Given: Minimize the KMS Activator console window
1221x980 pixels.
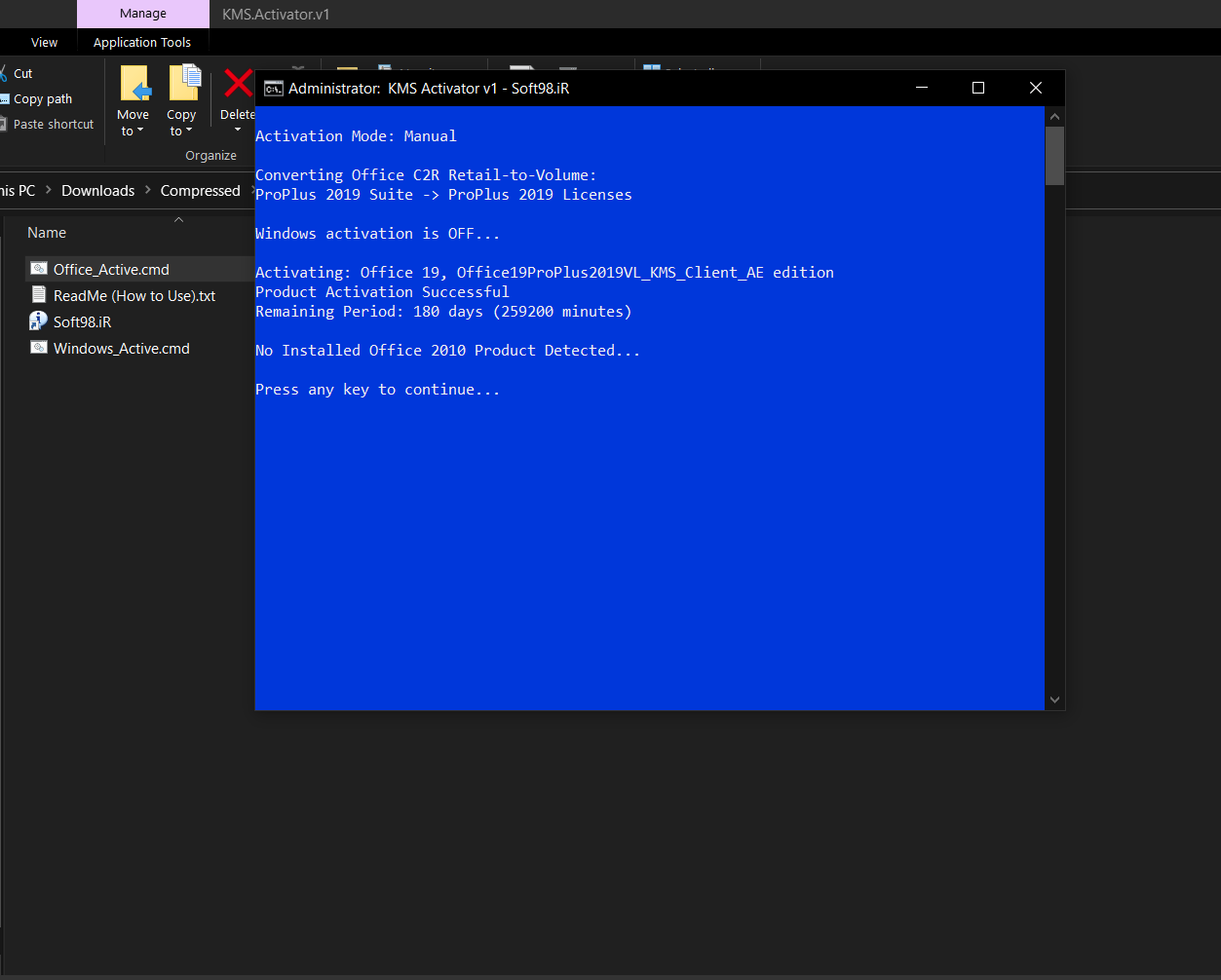Looking at the screenshot, I should point(923,88).
